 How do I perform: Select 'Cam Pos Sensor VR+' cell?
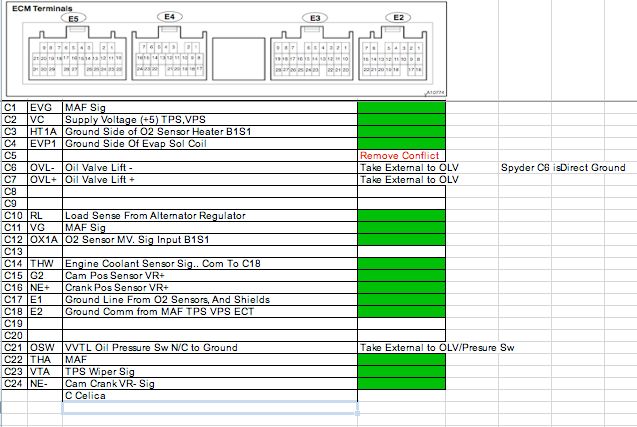point(210,275)
